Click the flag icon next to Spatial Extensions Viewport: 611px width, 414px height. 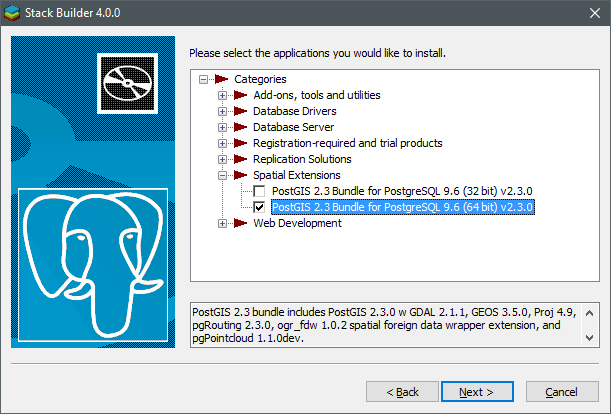(x=240, y=175)
